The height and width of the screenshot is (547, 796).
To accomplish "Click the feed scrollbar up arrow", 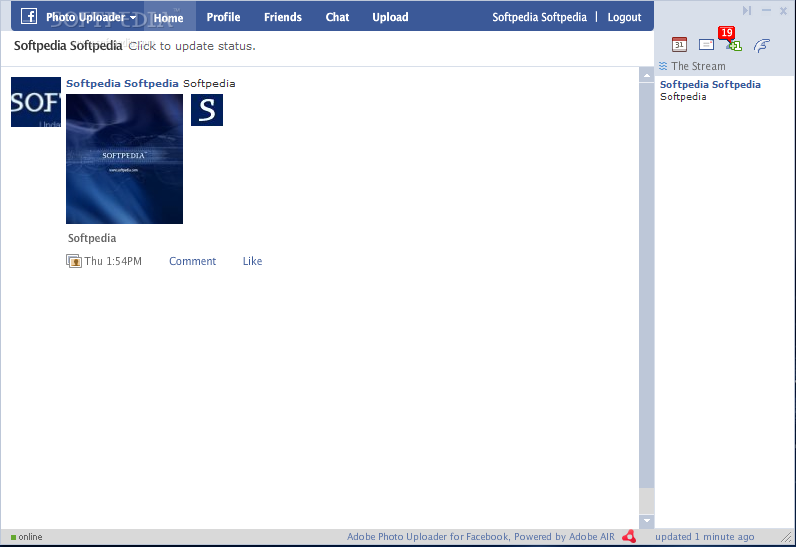I will click(x=646, y=76).
